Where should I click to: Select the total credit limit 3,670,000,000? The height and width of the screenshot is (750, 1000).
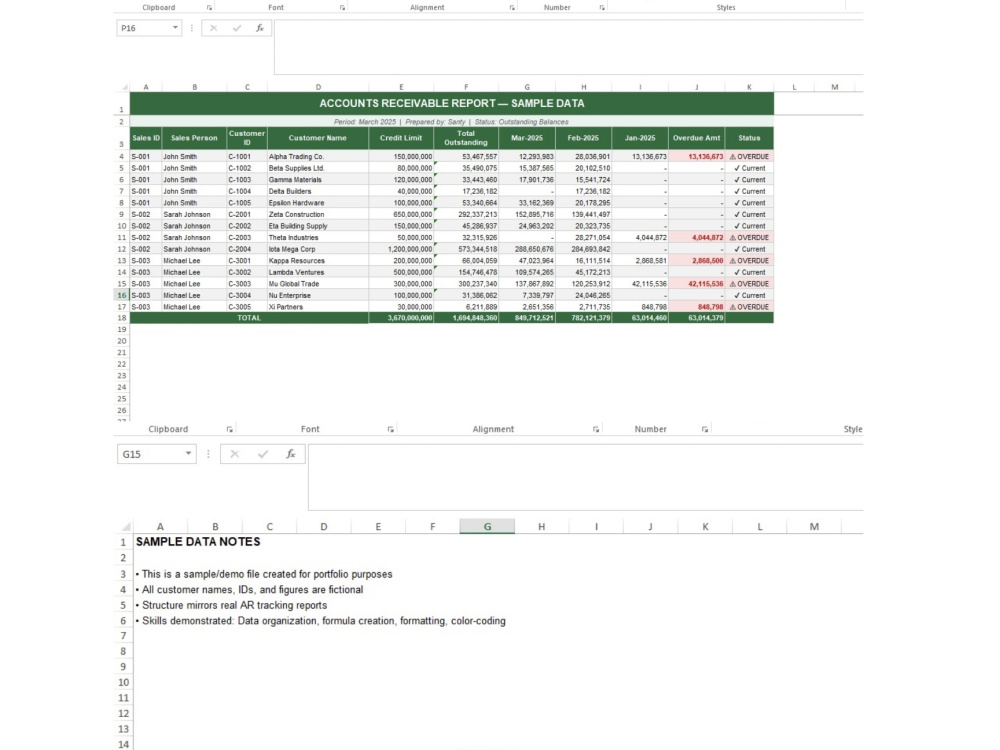[x=401, y=318]
